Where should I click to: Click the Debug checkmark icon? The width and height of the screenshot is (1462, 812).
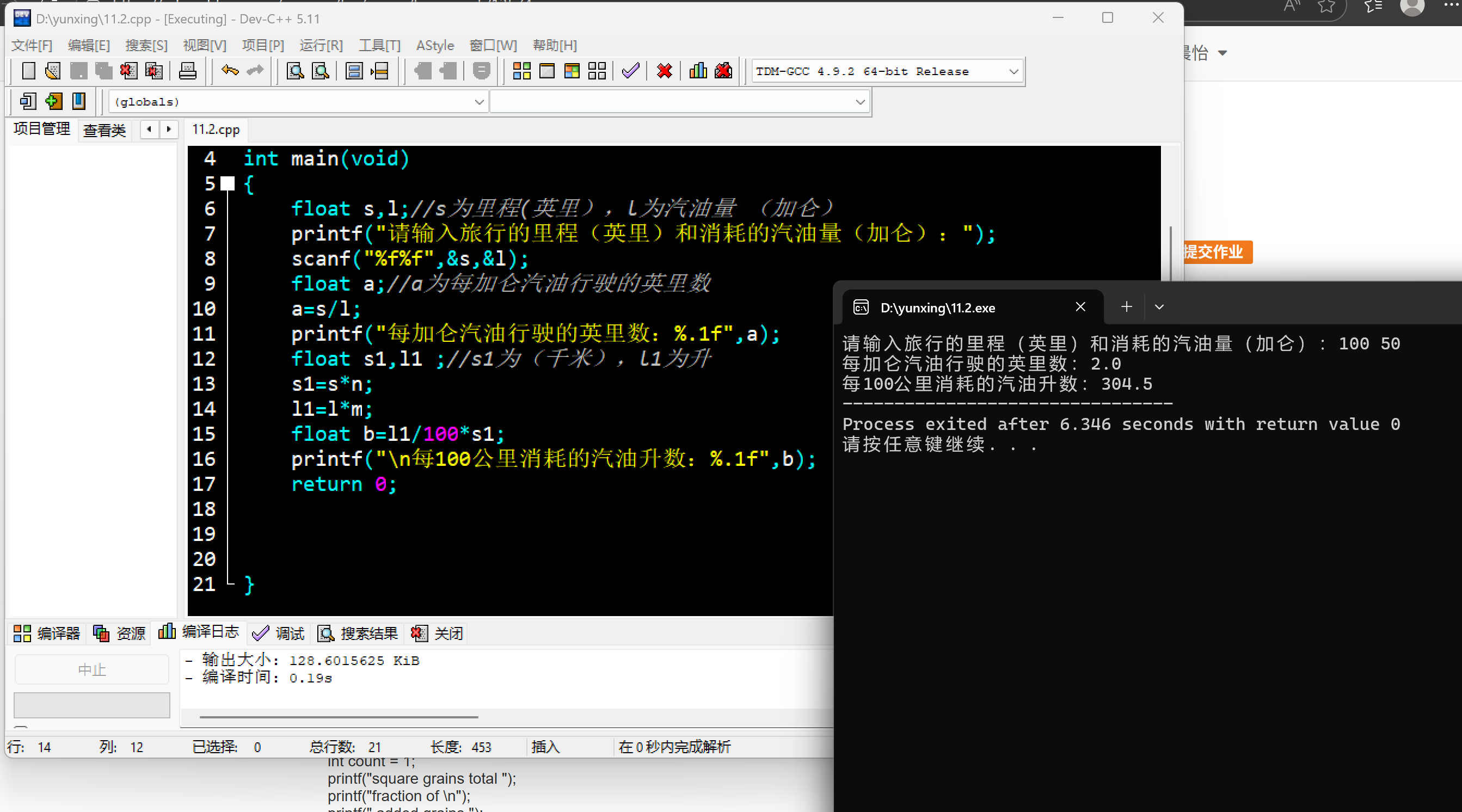630,71
